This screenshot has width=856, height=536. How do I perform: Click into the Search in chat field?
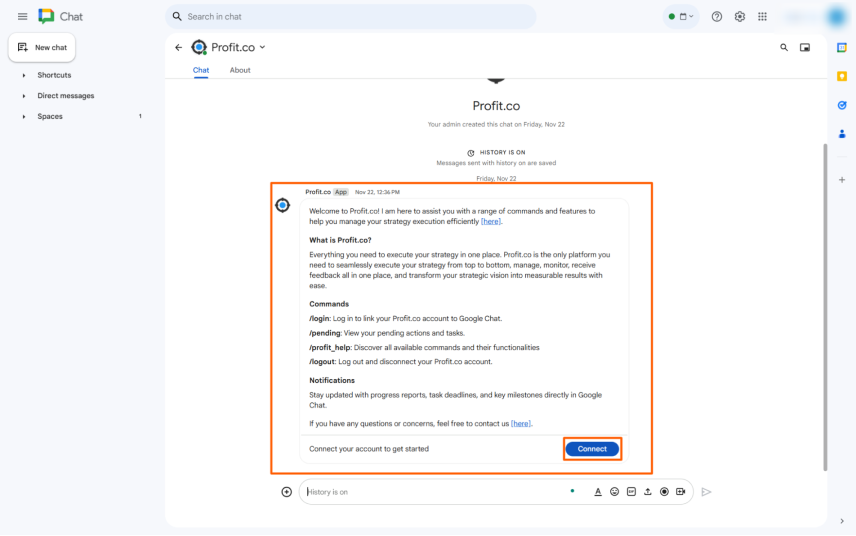[x=350, y=16]
